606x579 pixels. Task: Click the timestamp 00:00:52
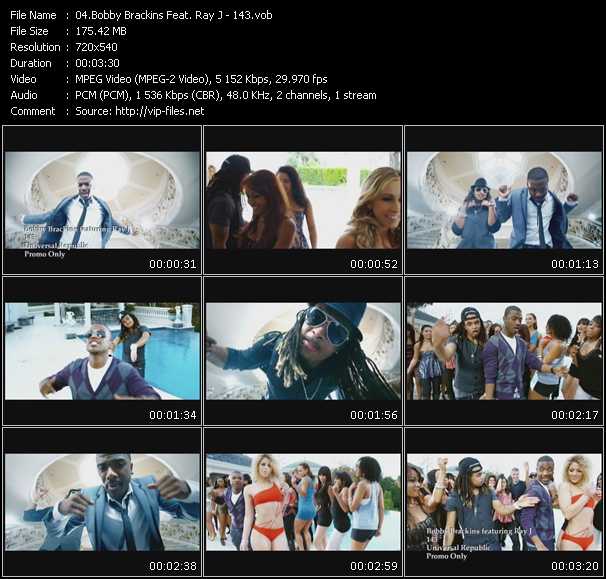click(374, 264)
